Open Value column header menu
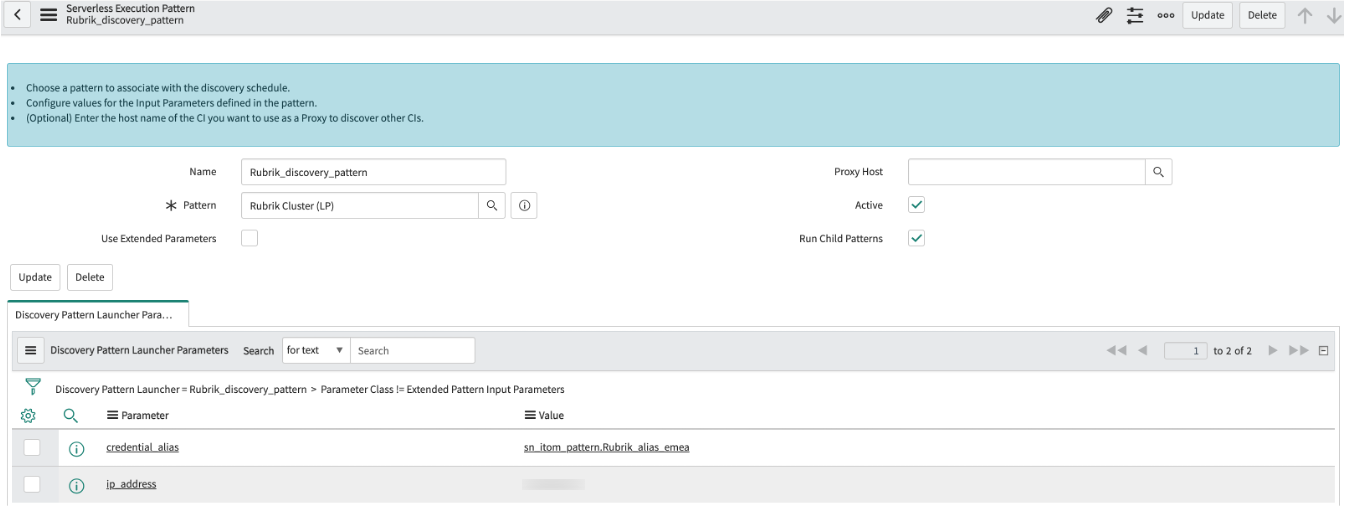This screenshot has height=506, width=1345. tap(530, 415)
